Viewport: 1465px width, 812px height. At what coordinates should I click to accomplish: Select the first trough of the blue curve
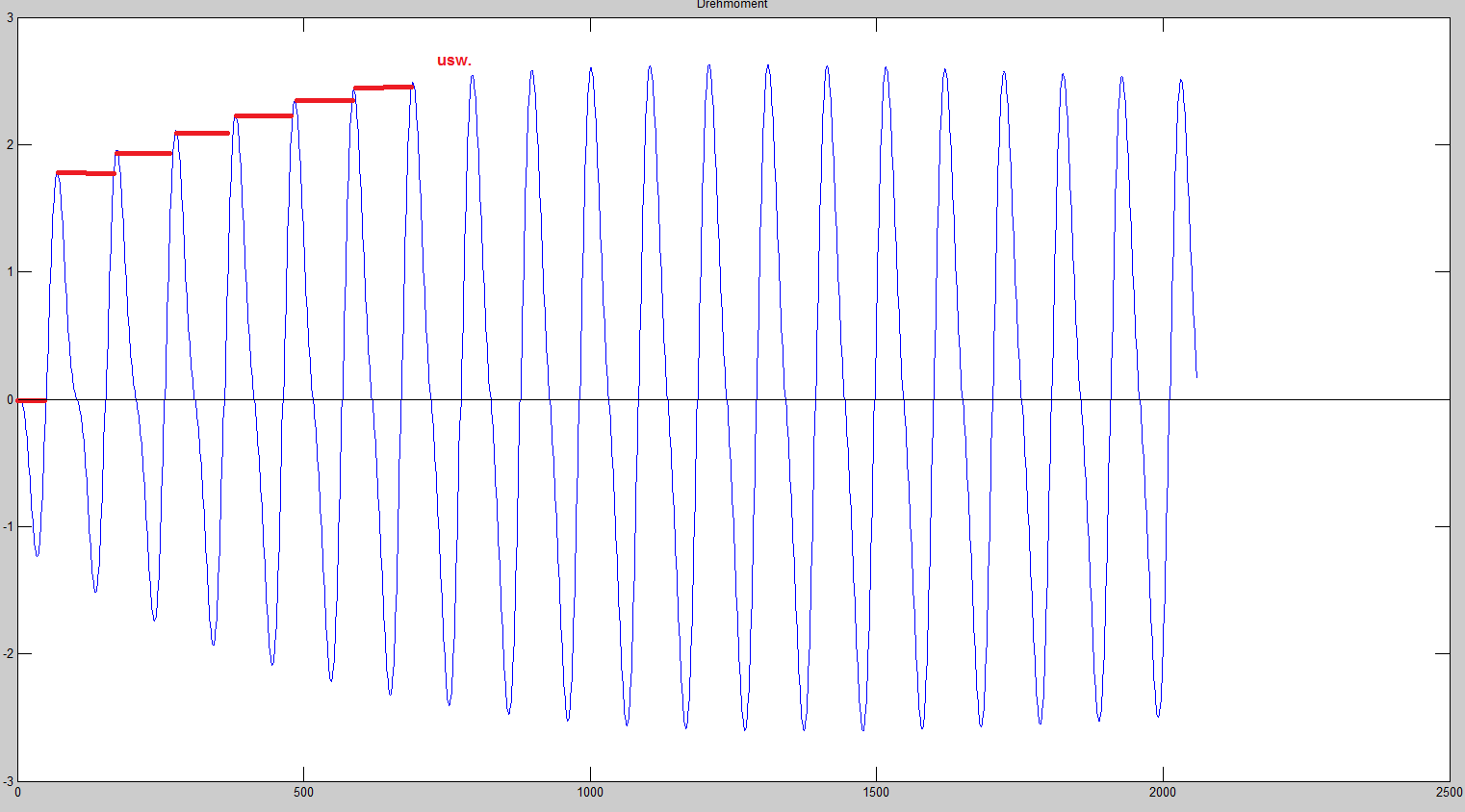pos(37,555)
